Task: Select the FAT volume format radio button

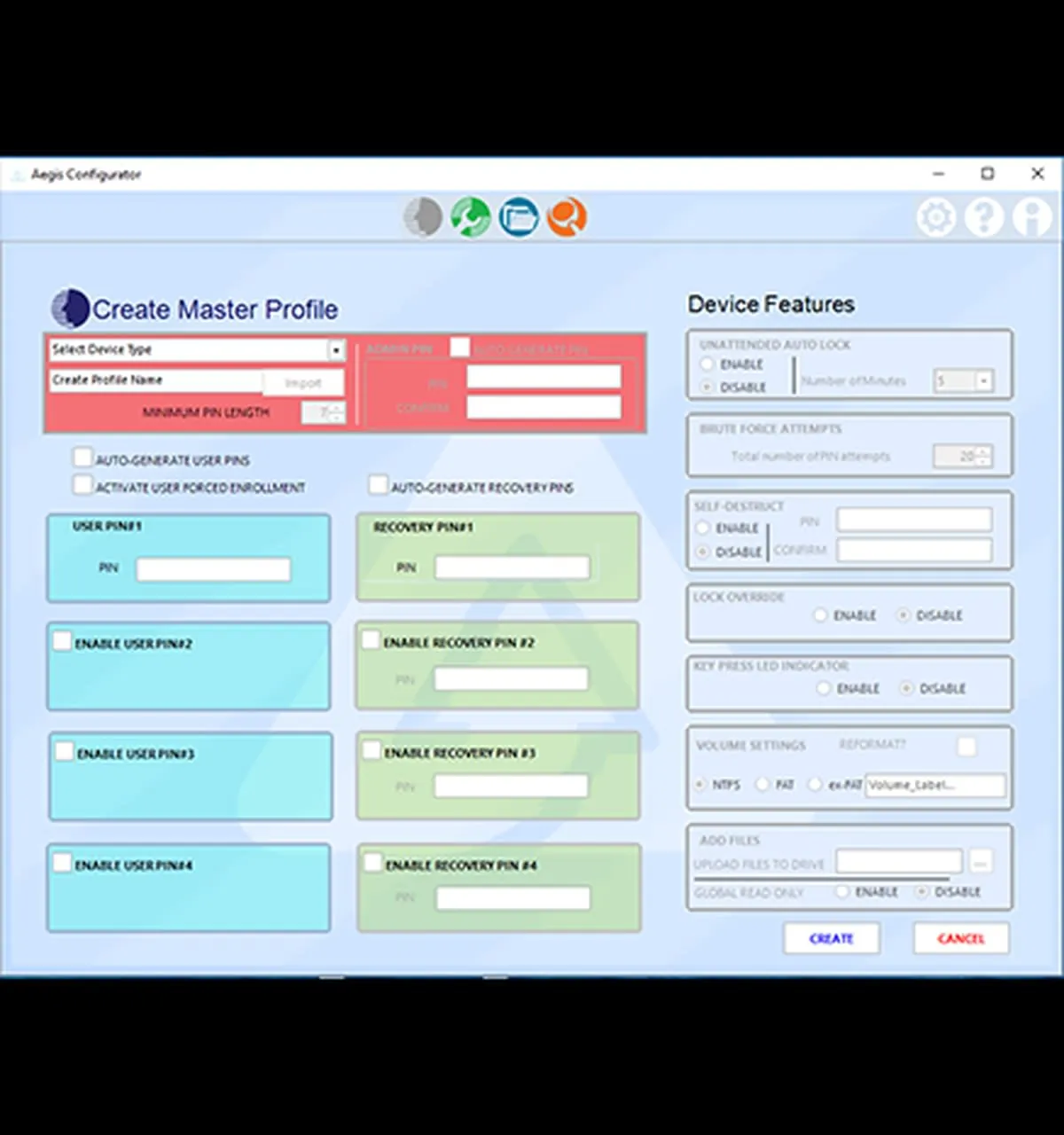Action: [x=763, y=785]
